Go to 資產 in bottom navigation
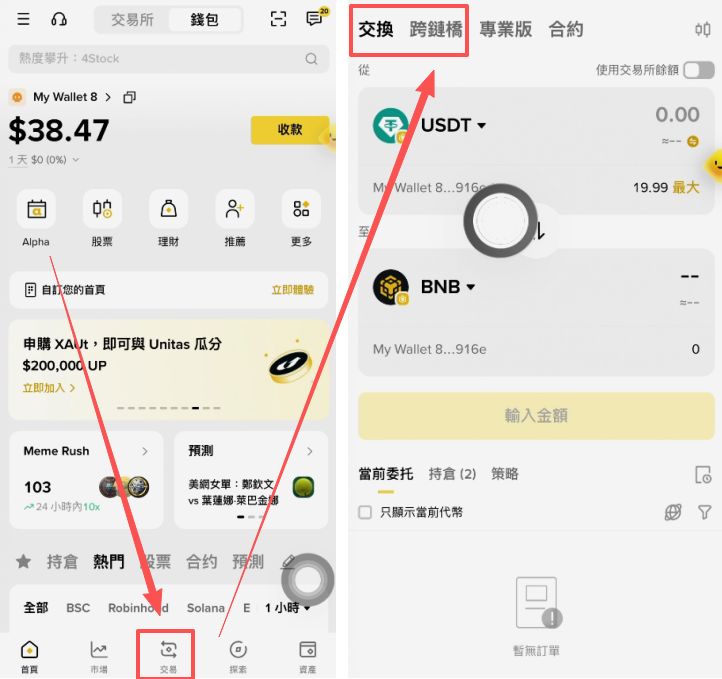722x679 pixels. 308,657
